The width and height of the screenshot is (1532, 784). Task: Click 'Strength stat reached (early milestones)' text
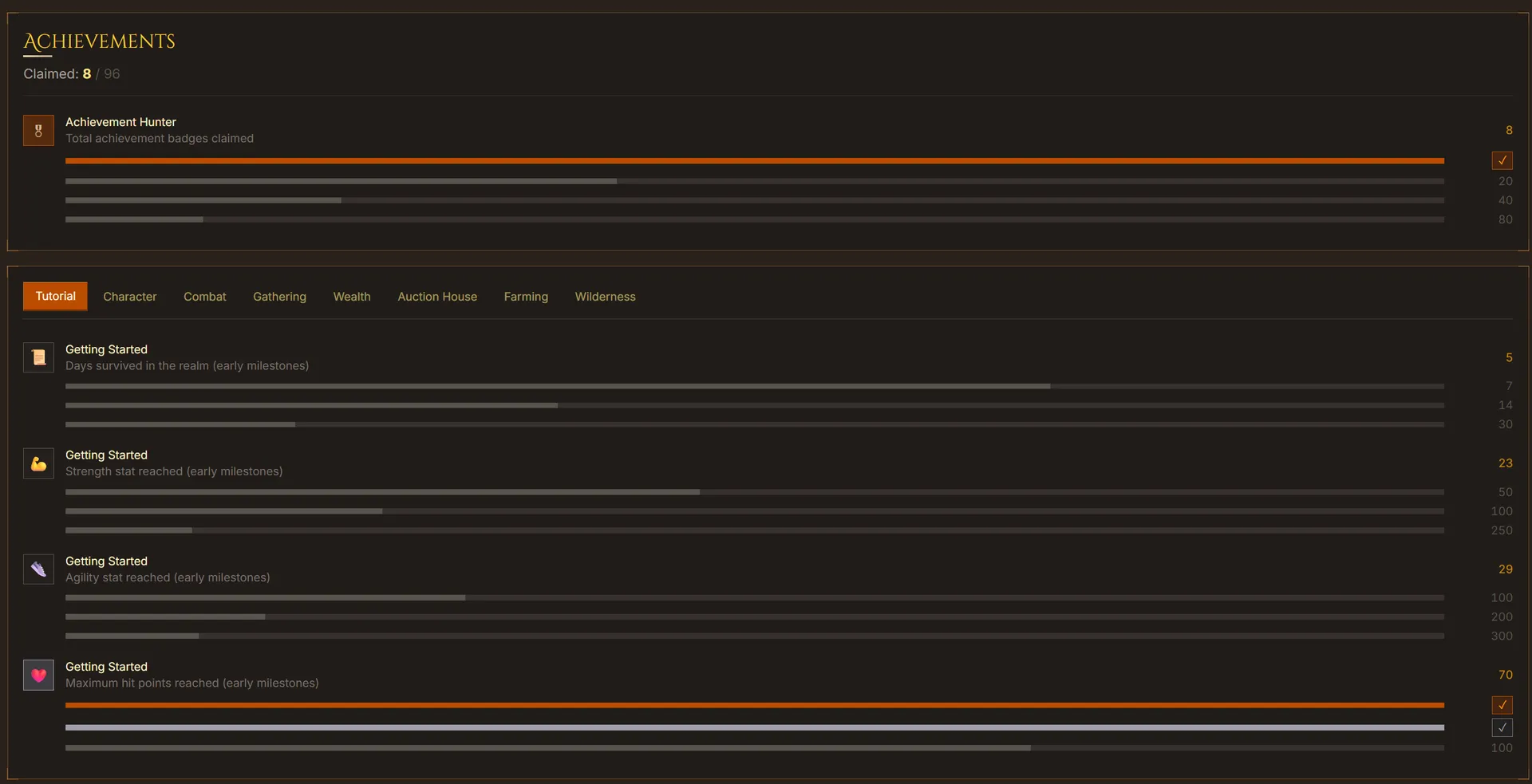[174, 471]
